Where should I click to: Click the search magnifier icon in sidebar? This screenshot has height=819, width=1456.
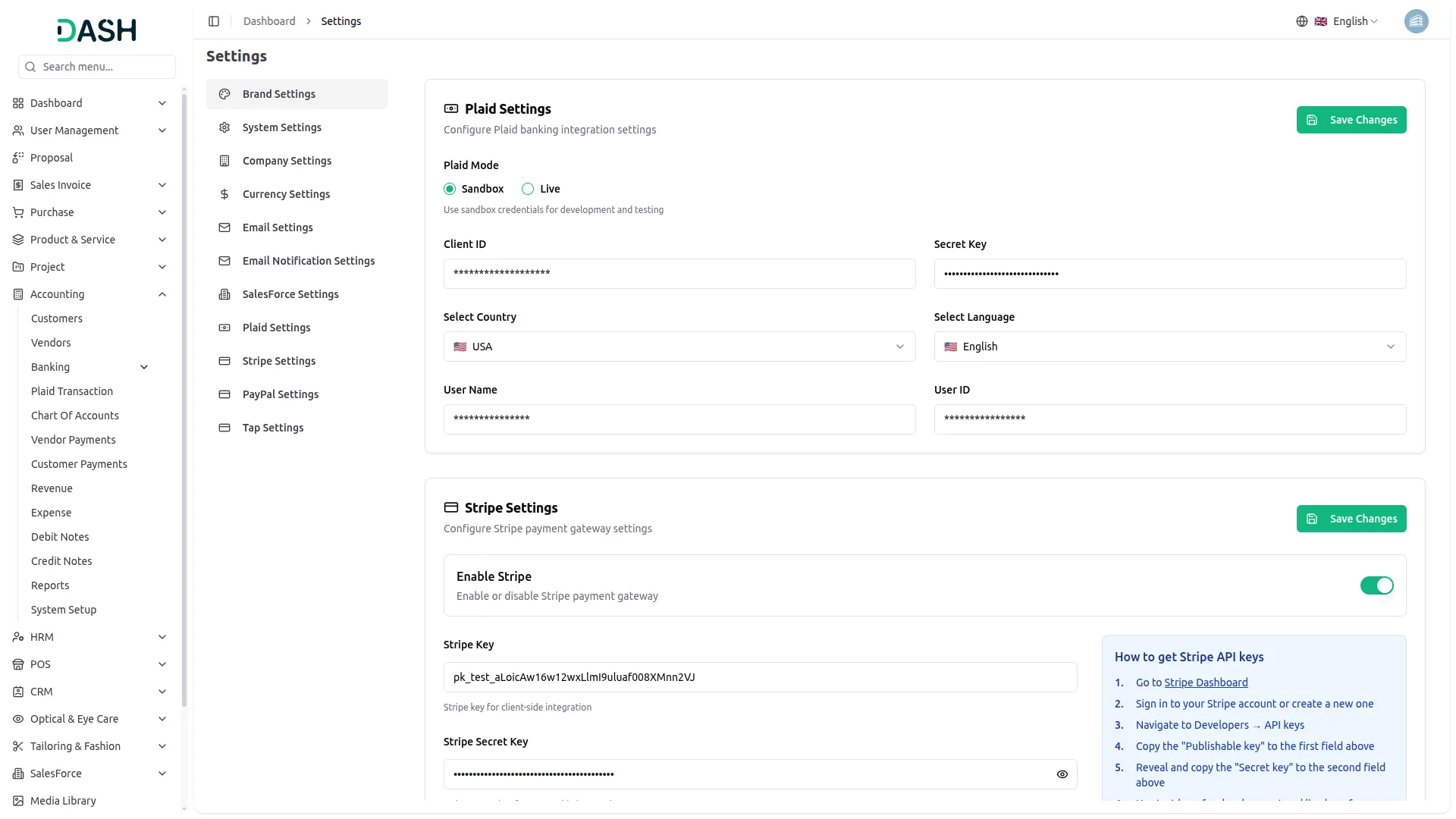[30, 67]
